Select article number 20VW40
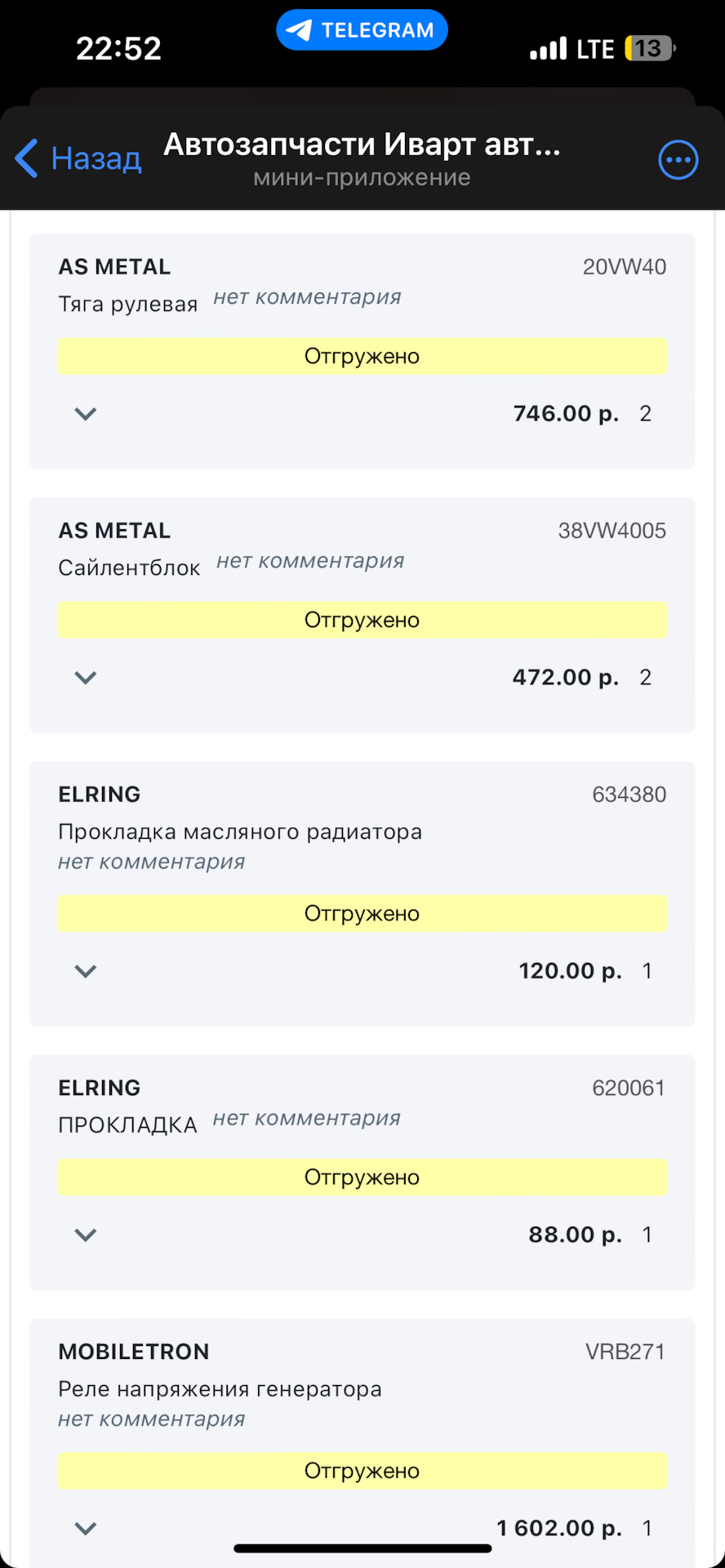The image size is (725, 1568). click(624, 267)
